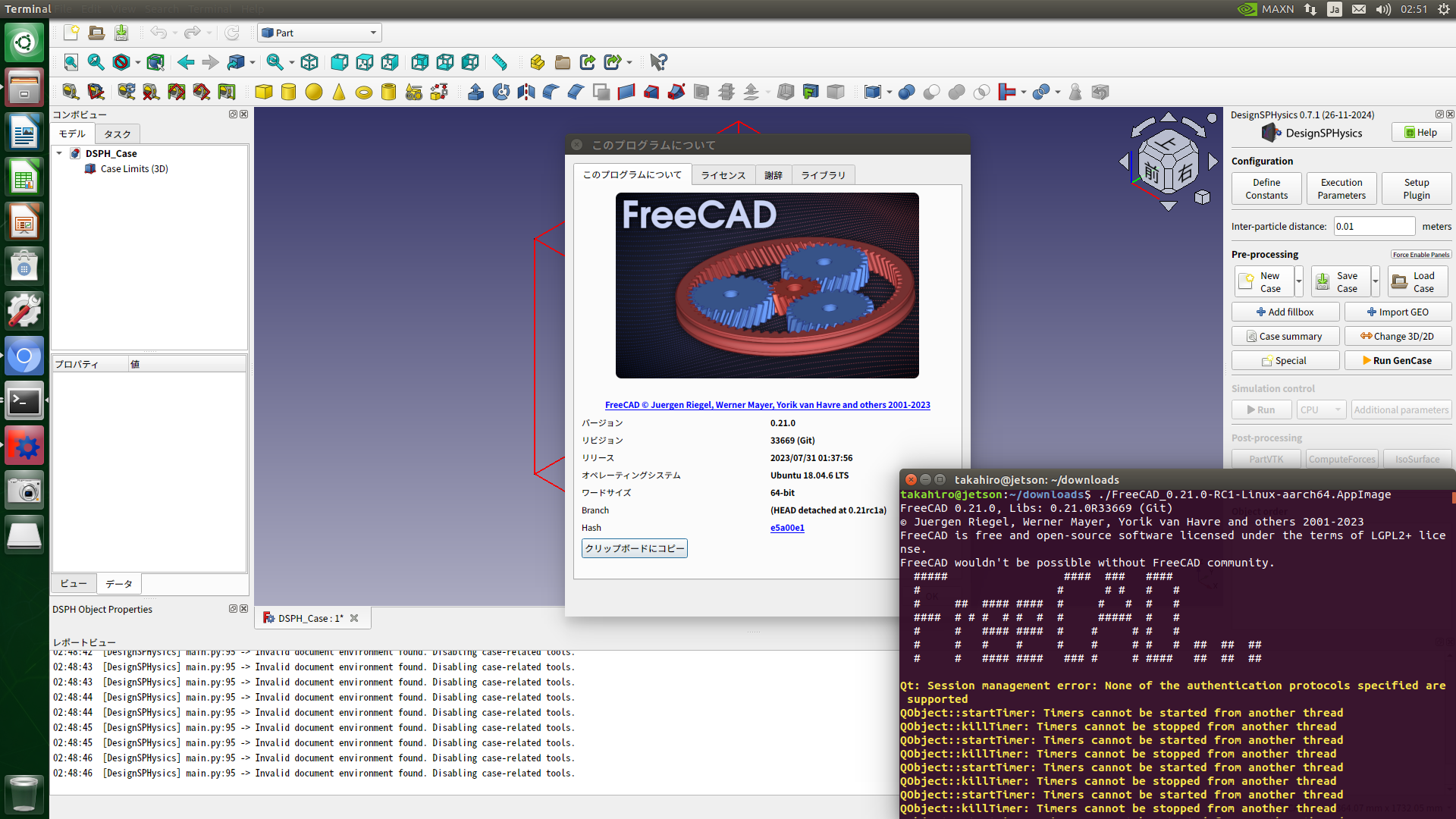This screenshot has width=1456, height=819.
Task: Click the Inter-particle distance input field
Action: coord(1374,226)
